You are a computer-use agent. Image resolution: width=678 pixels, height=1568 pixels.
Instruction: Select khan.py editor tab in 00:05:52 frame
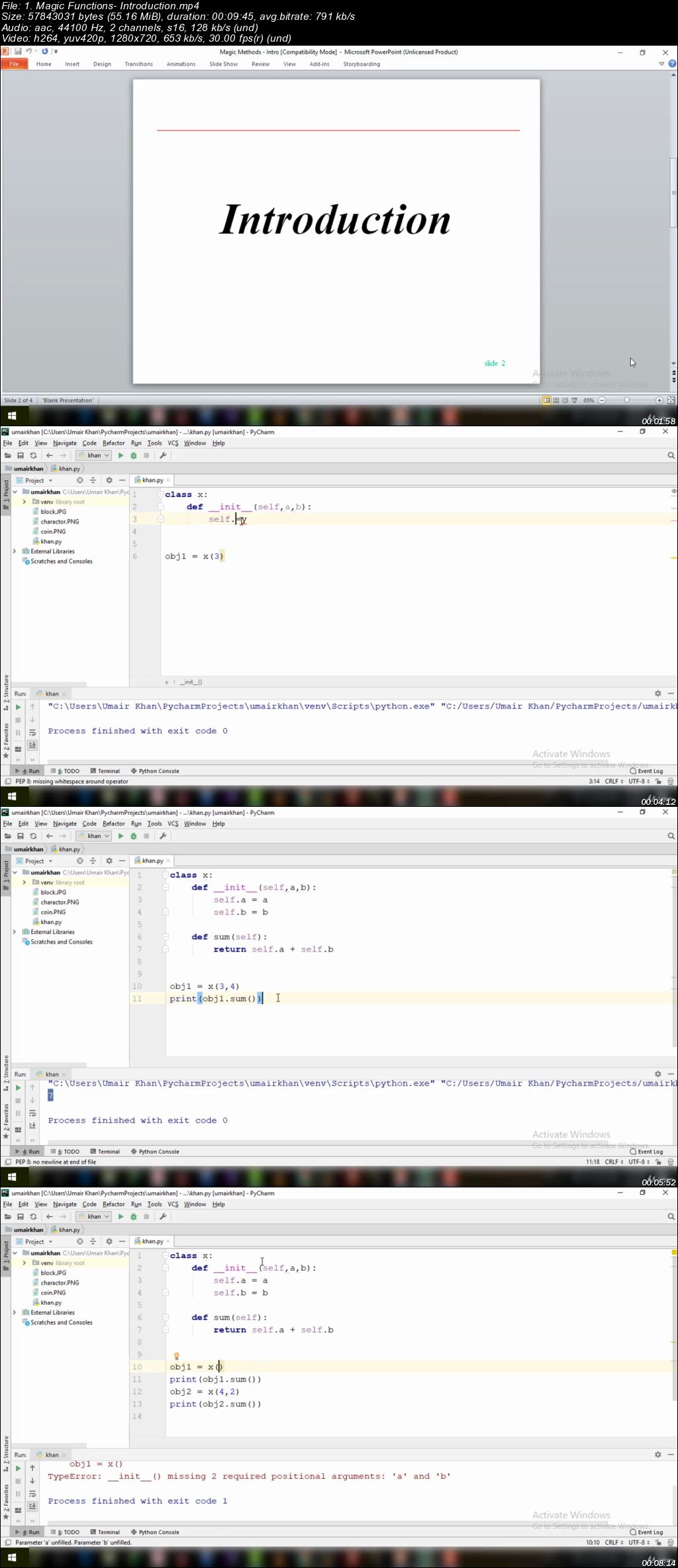click(152, 861)
